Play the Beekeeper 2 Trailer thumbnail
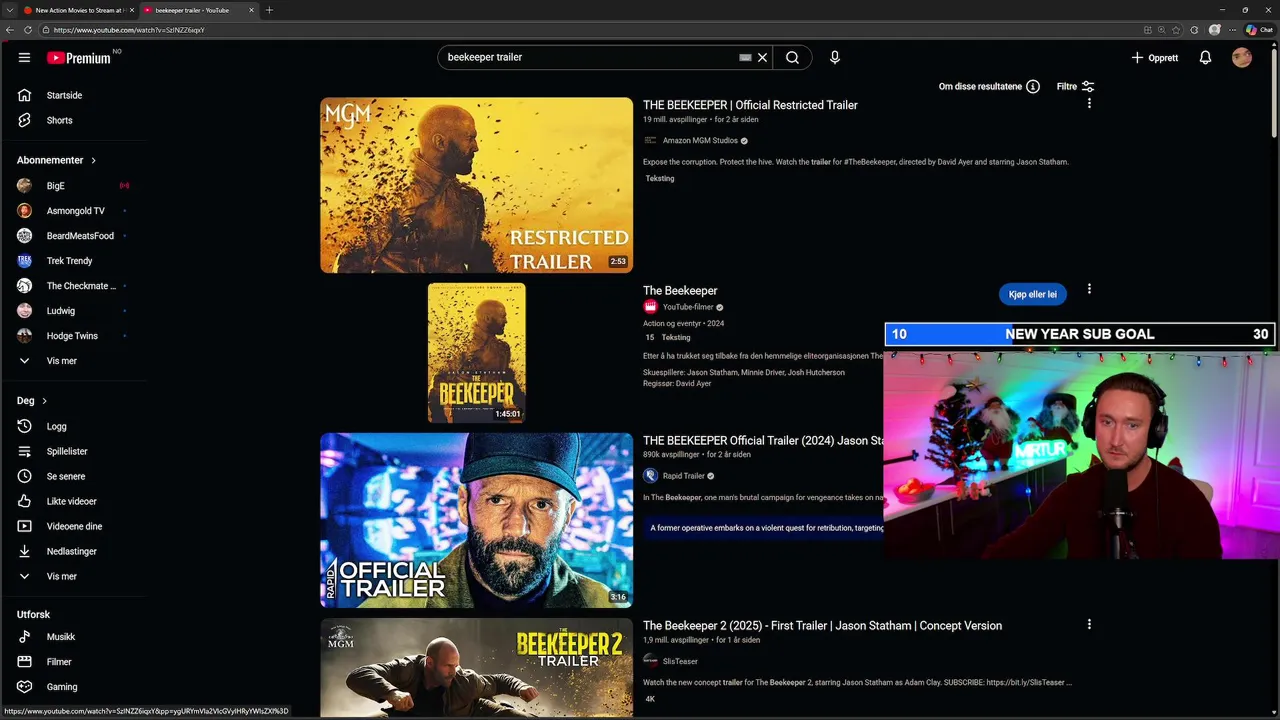 476,668
